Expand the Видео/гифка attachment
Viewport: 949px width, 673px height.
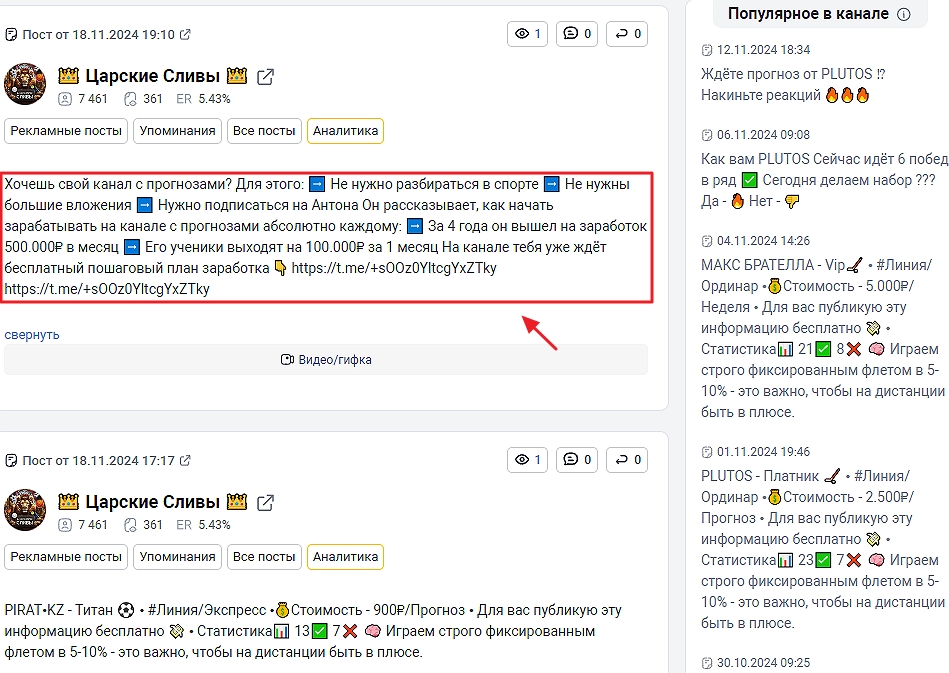328,359
